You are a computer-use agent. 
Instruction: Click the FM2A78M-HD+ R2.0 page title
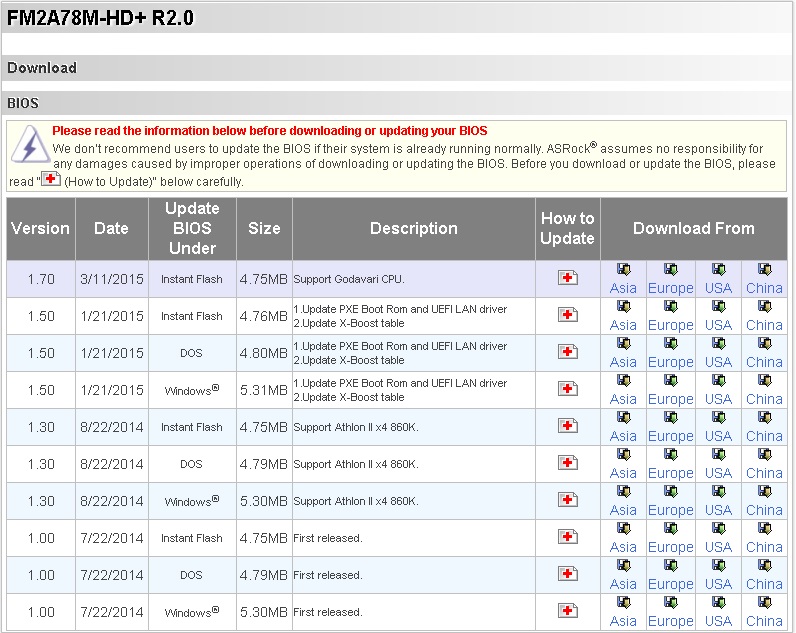tap(100, 18)
